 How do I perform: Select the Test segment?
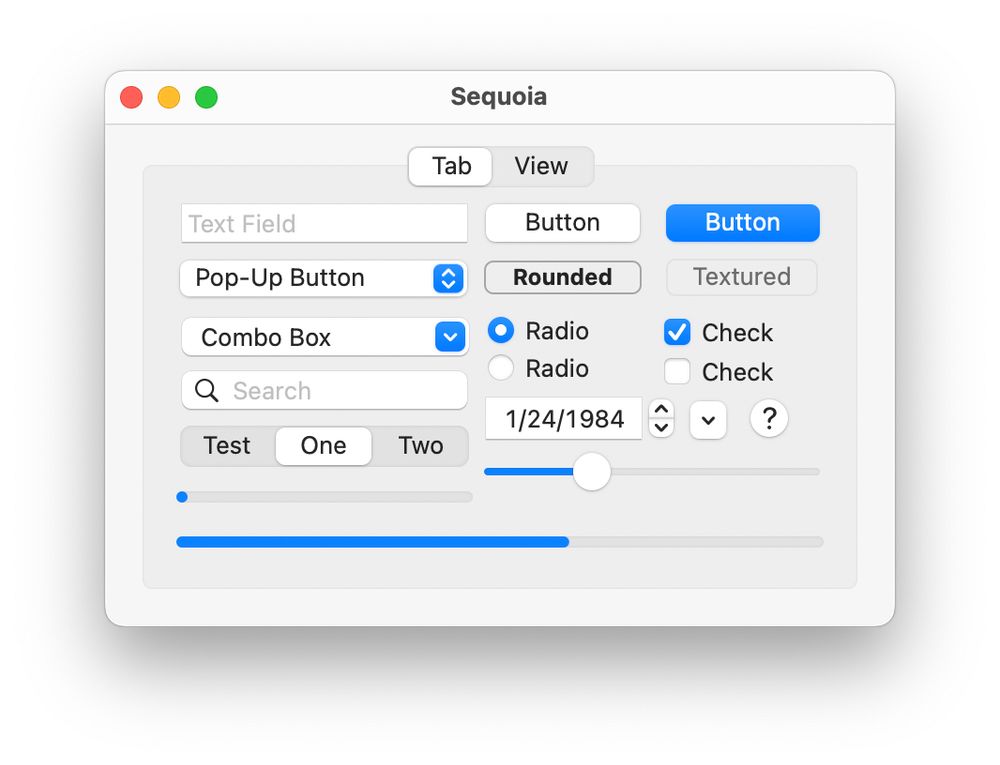pyautogui.click(x=227, y=446)
